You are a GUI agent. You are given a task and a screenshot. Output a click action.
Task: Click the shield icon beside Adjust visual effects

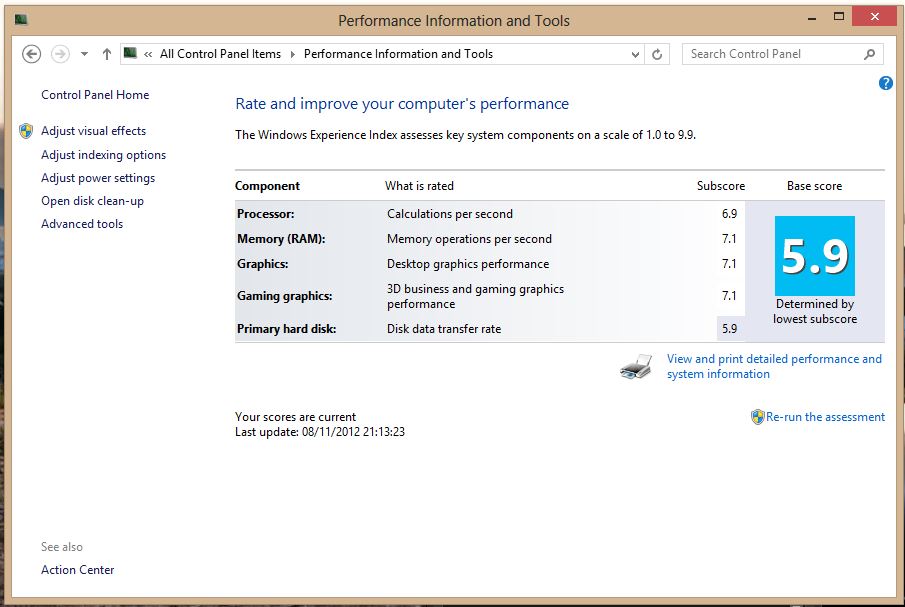point(26,131)
